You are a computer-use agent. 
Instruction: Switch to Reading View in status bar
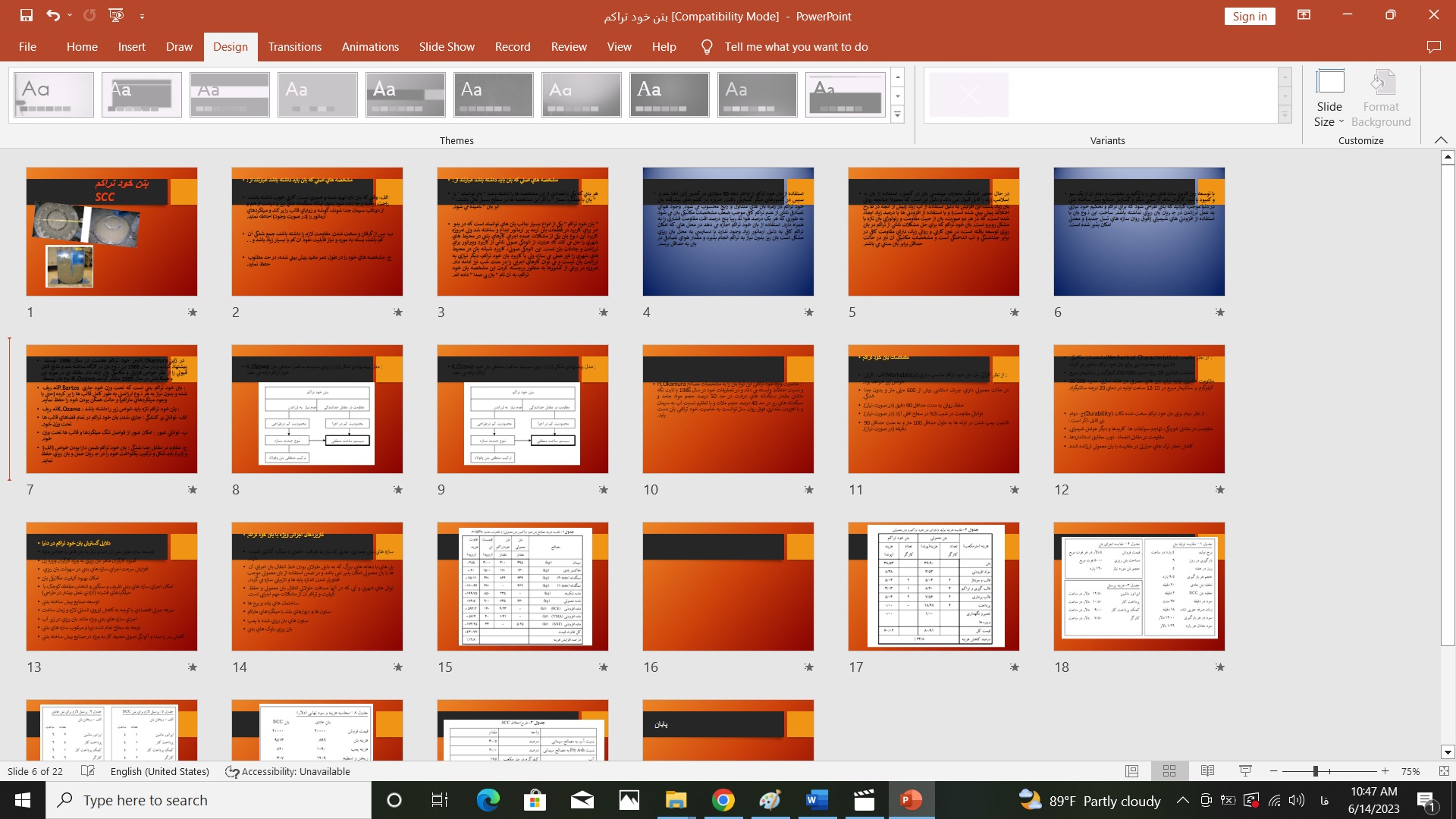point(1207,771)
